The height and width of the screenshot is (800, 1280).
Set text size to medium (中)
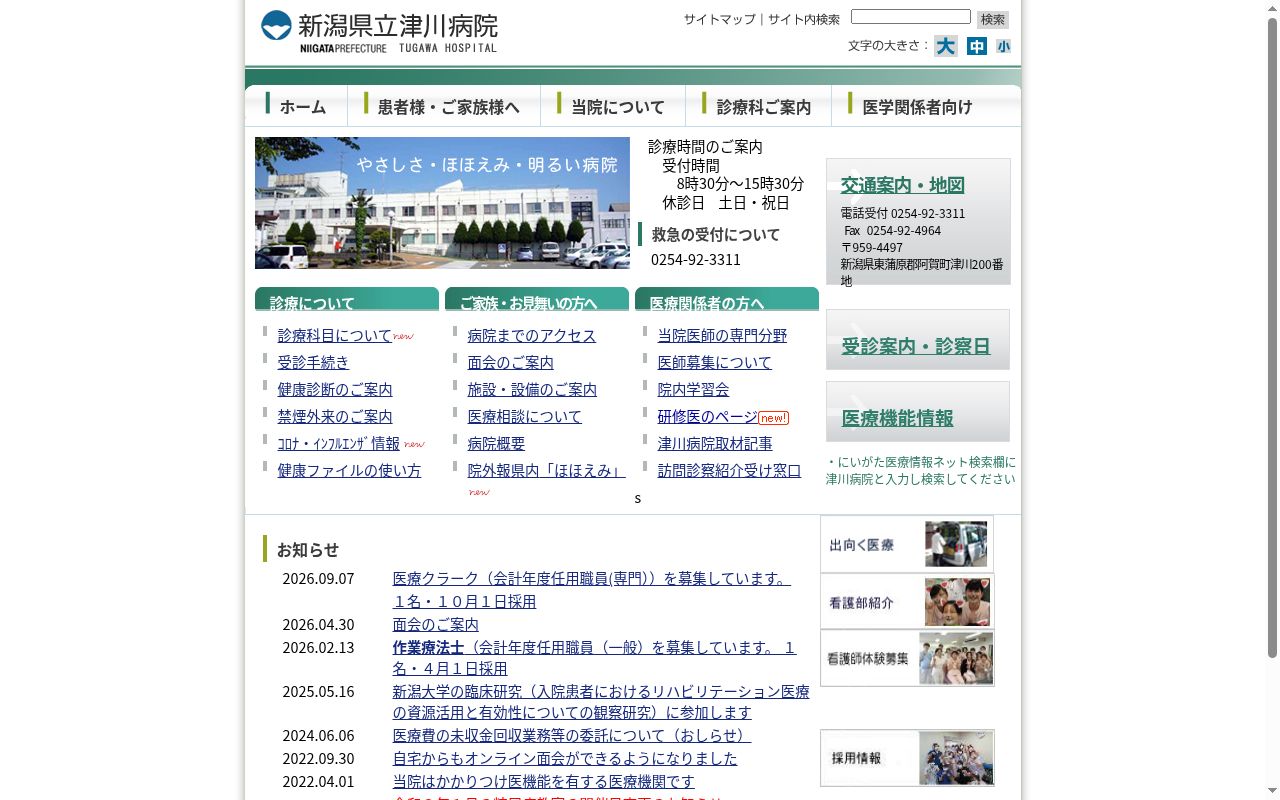coord(977,46)
